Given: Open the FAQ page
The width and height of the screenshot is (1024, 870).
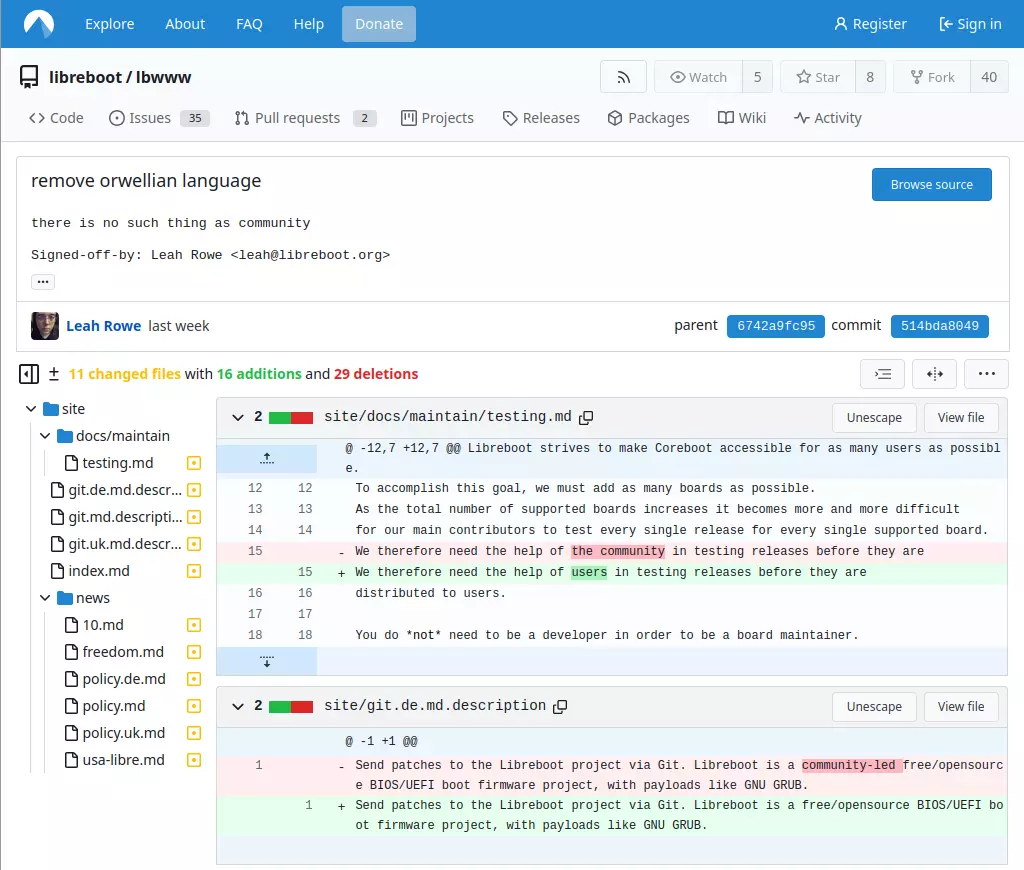Looking at the screenshot, I should click(x=249, y=24).
